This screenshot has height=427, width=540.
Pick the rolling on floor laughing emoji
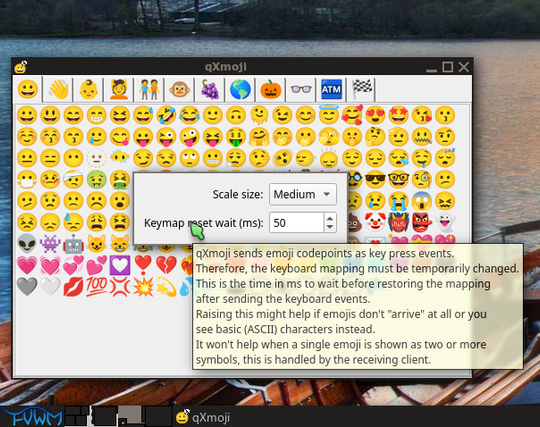(x=166, y=115)
